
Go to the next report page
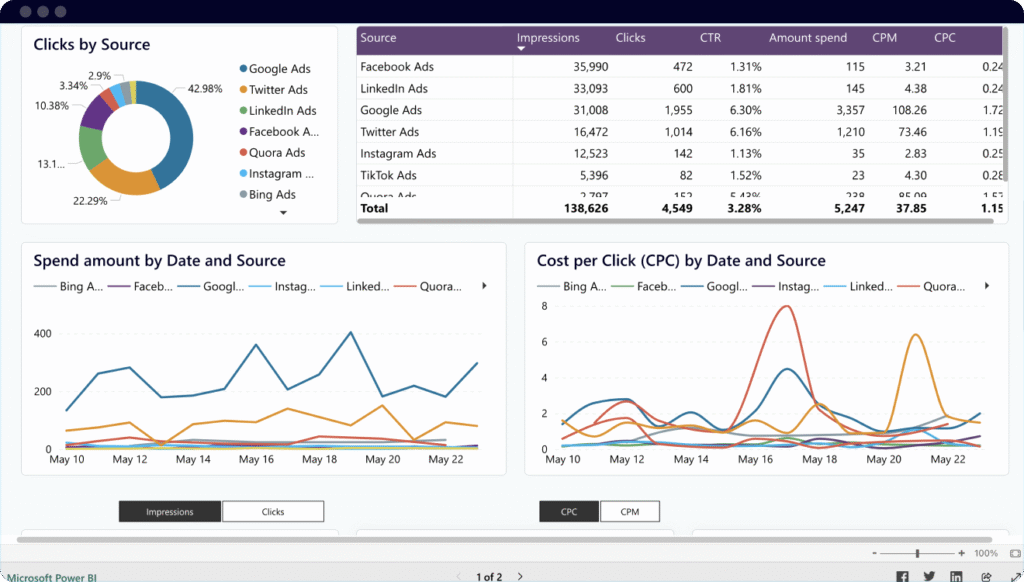(520, 576)
